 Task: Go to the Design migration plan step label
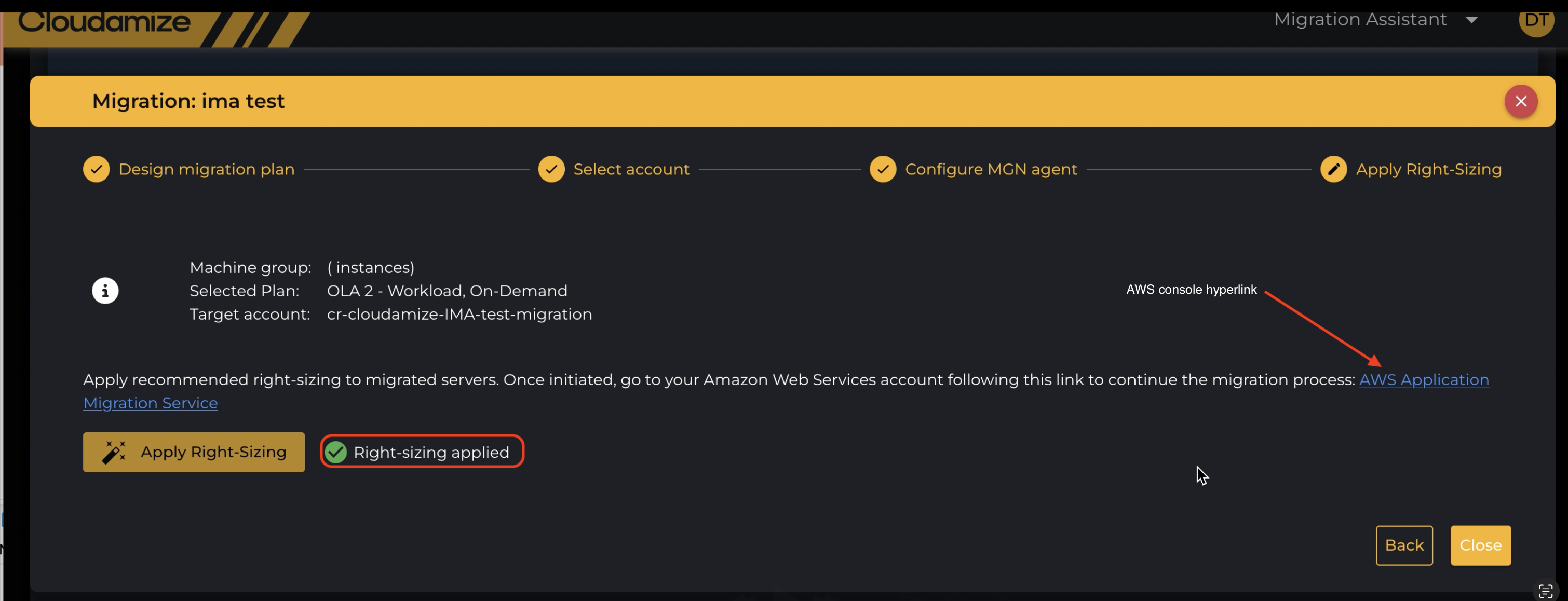click(x=206, y=169)
